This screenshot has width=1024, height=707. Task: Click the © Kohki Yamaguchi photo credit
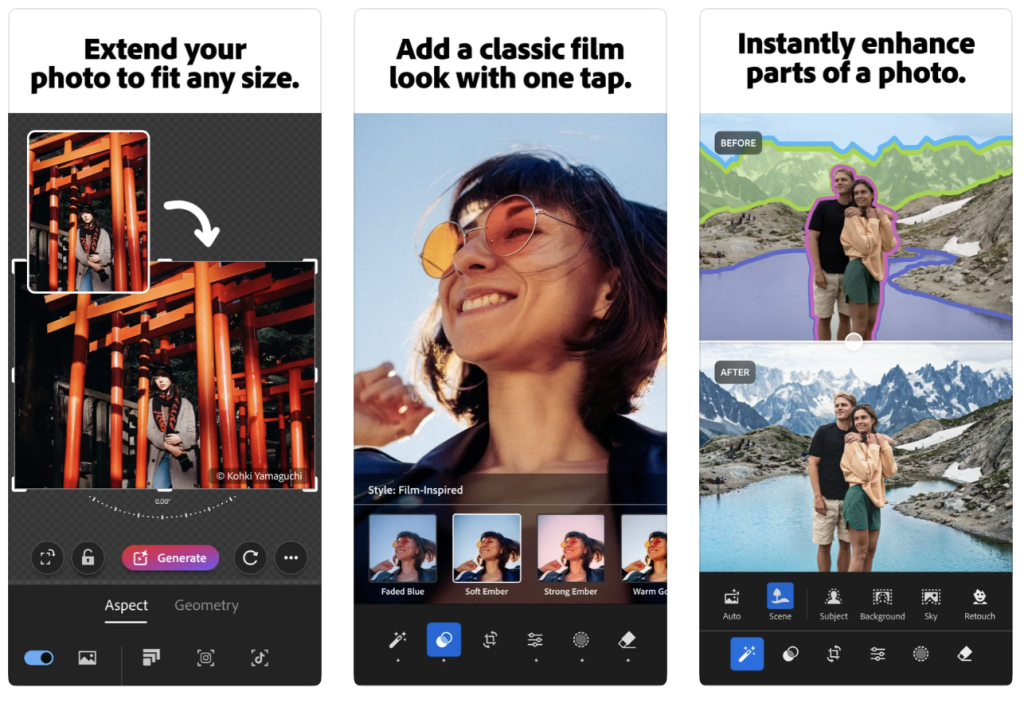pos(259,476)
